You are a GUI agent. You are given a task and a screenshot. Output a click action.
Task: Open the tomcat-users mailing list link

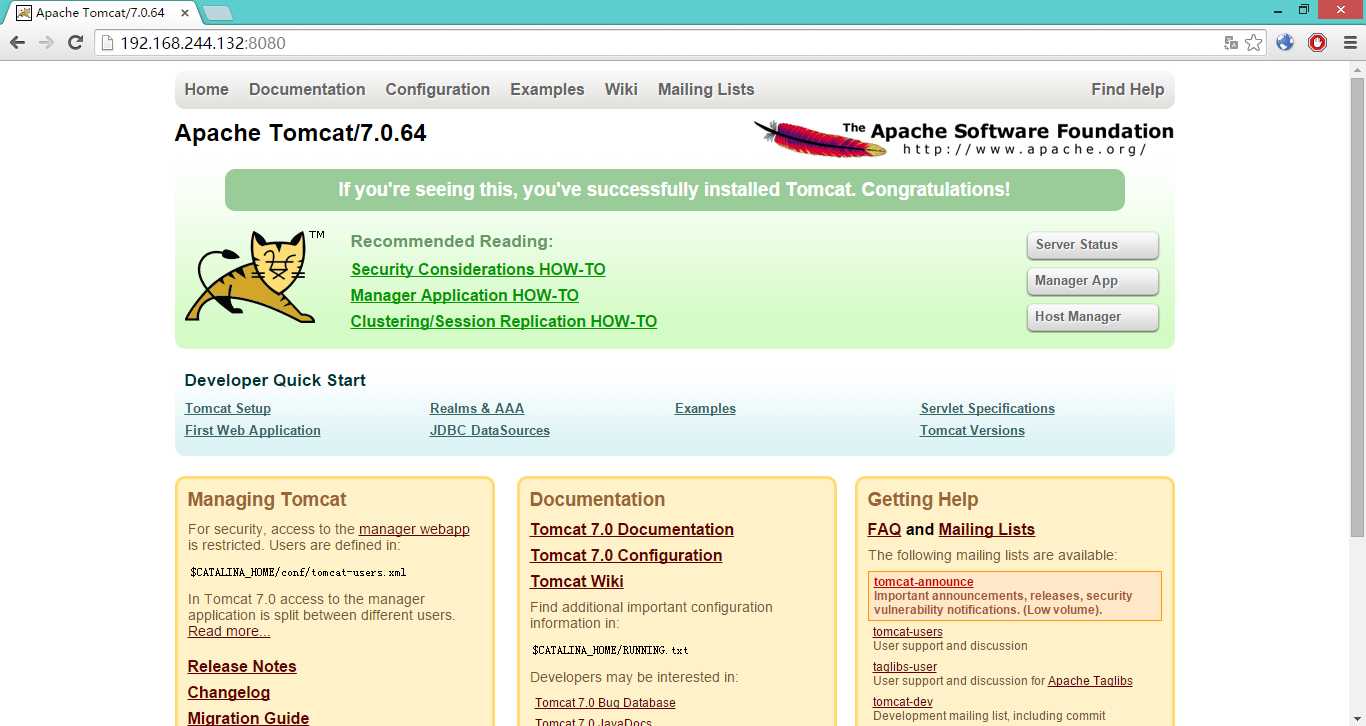pyautogui.click(x=908, y=632)
